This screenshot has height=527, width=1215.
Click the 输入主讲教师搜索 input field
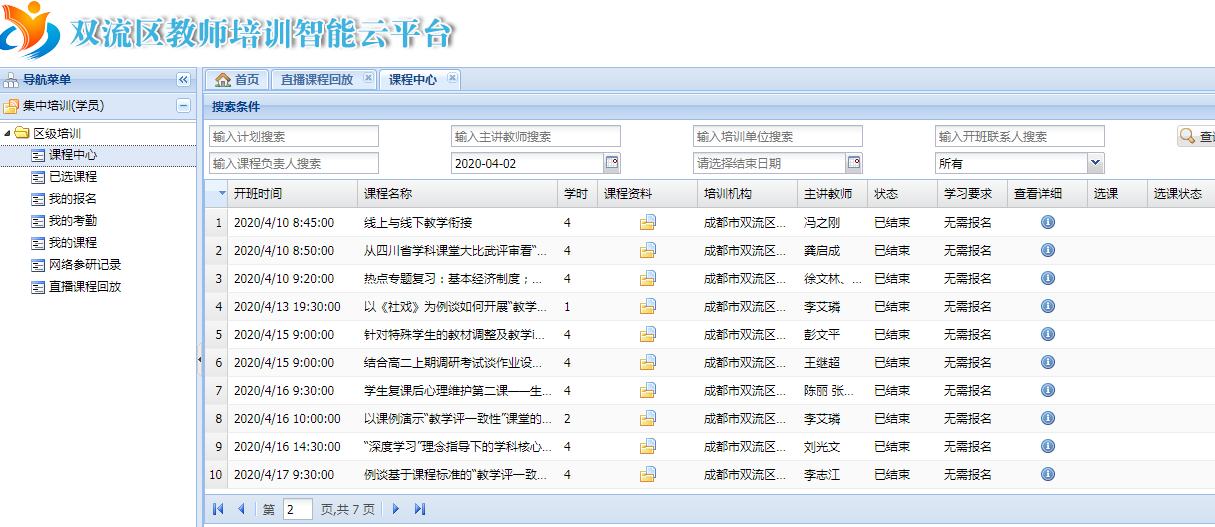click(535, 137)
